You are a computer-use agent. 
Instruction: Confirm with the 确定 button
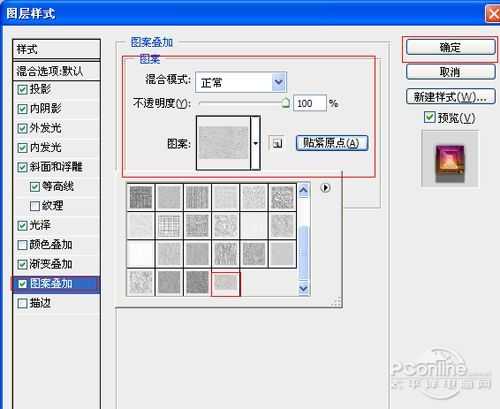(x=450, y=47)
